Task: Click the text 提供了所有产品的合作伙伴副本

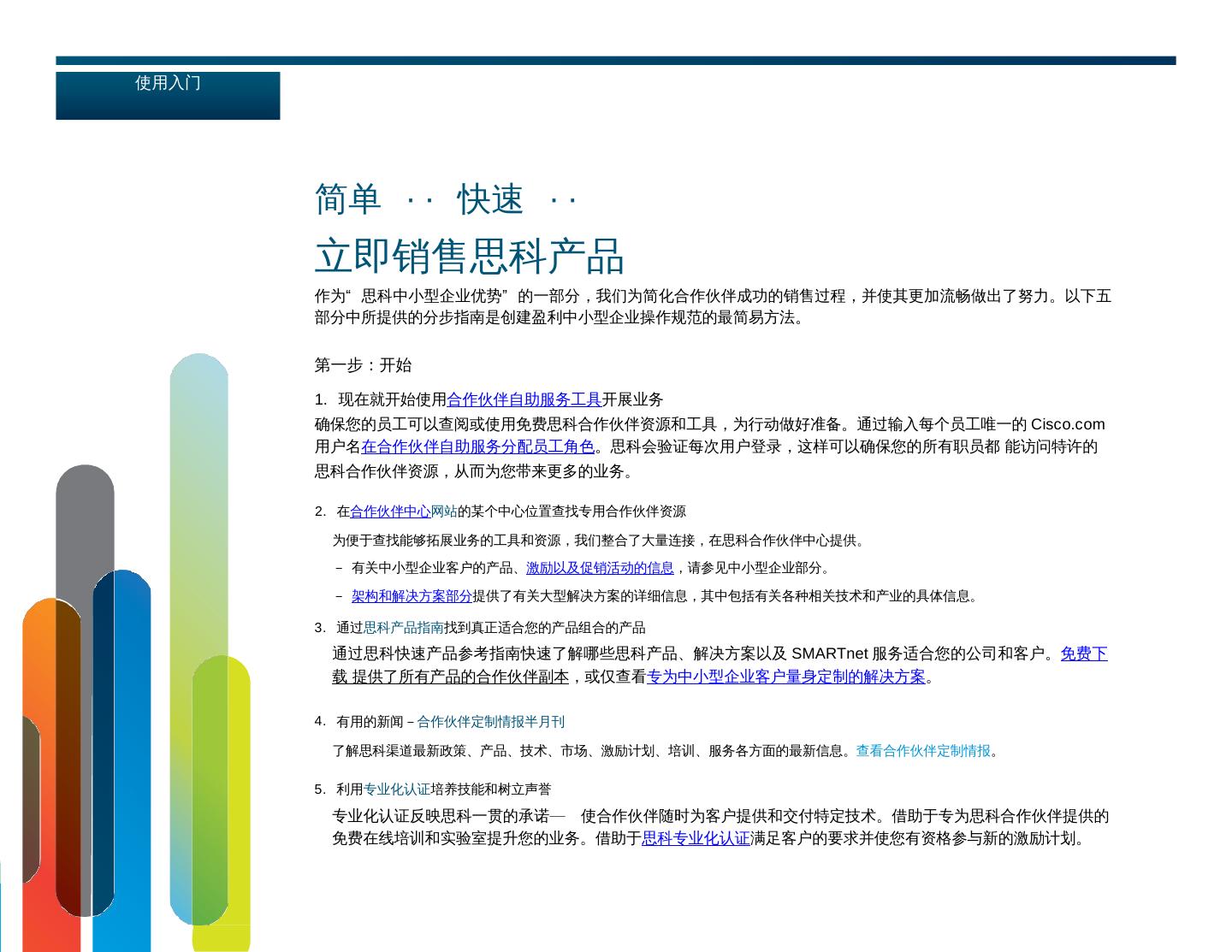Action: pos(460,677)
